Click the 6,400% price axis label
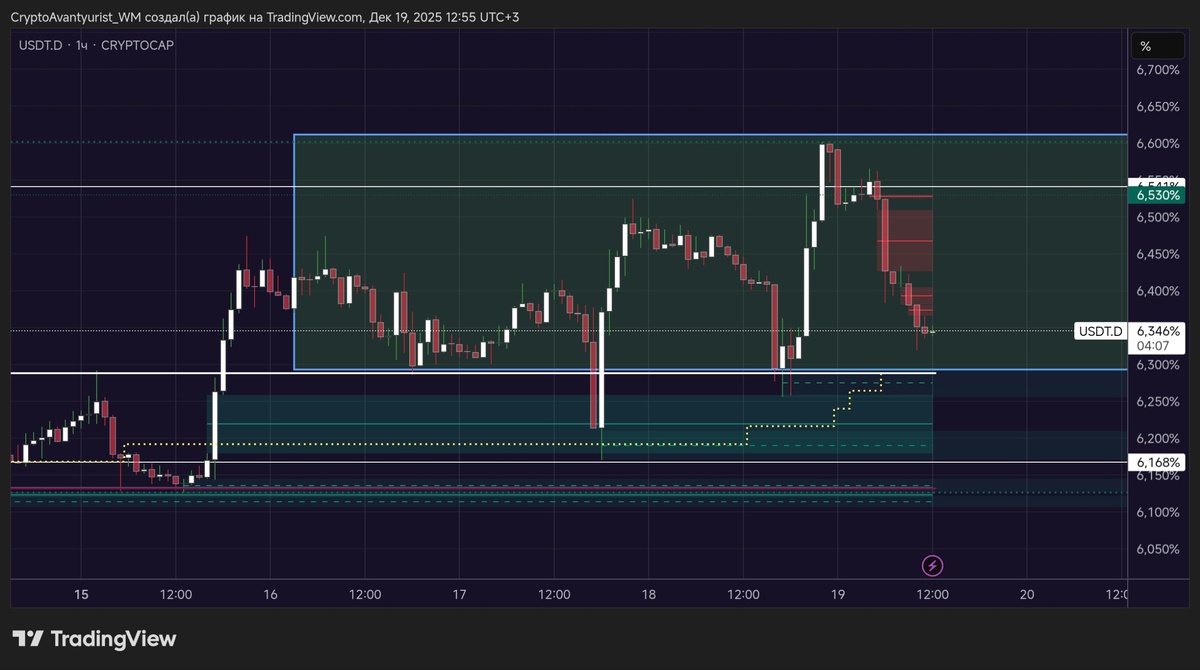The image size is (1200, 670). (x=1158, y=291)
